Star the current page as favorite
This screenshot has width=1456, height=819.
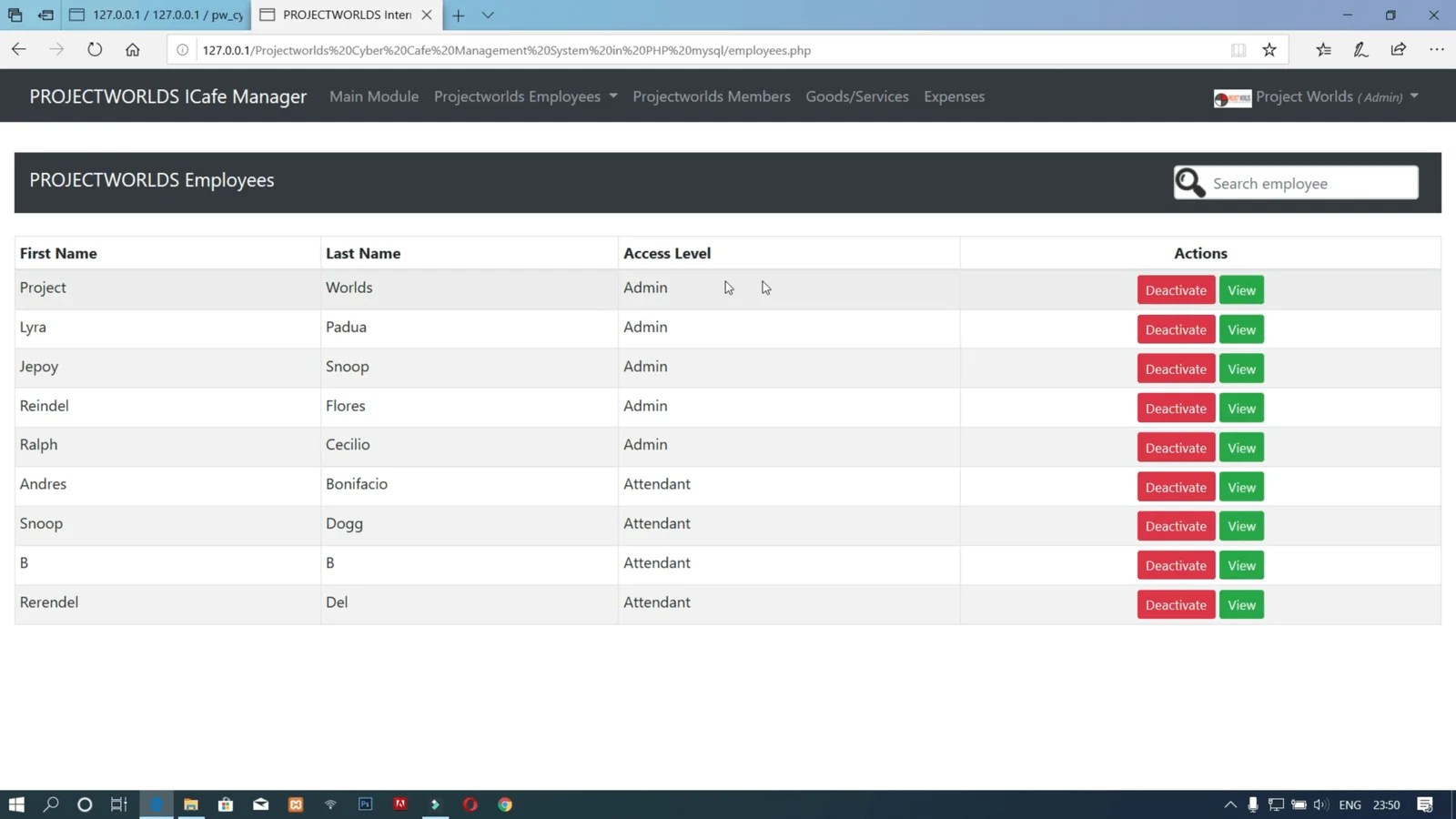pos(1269,50)
